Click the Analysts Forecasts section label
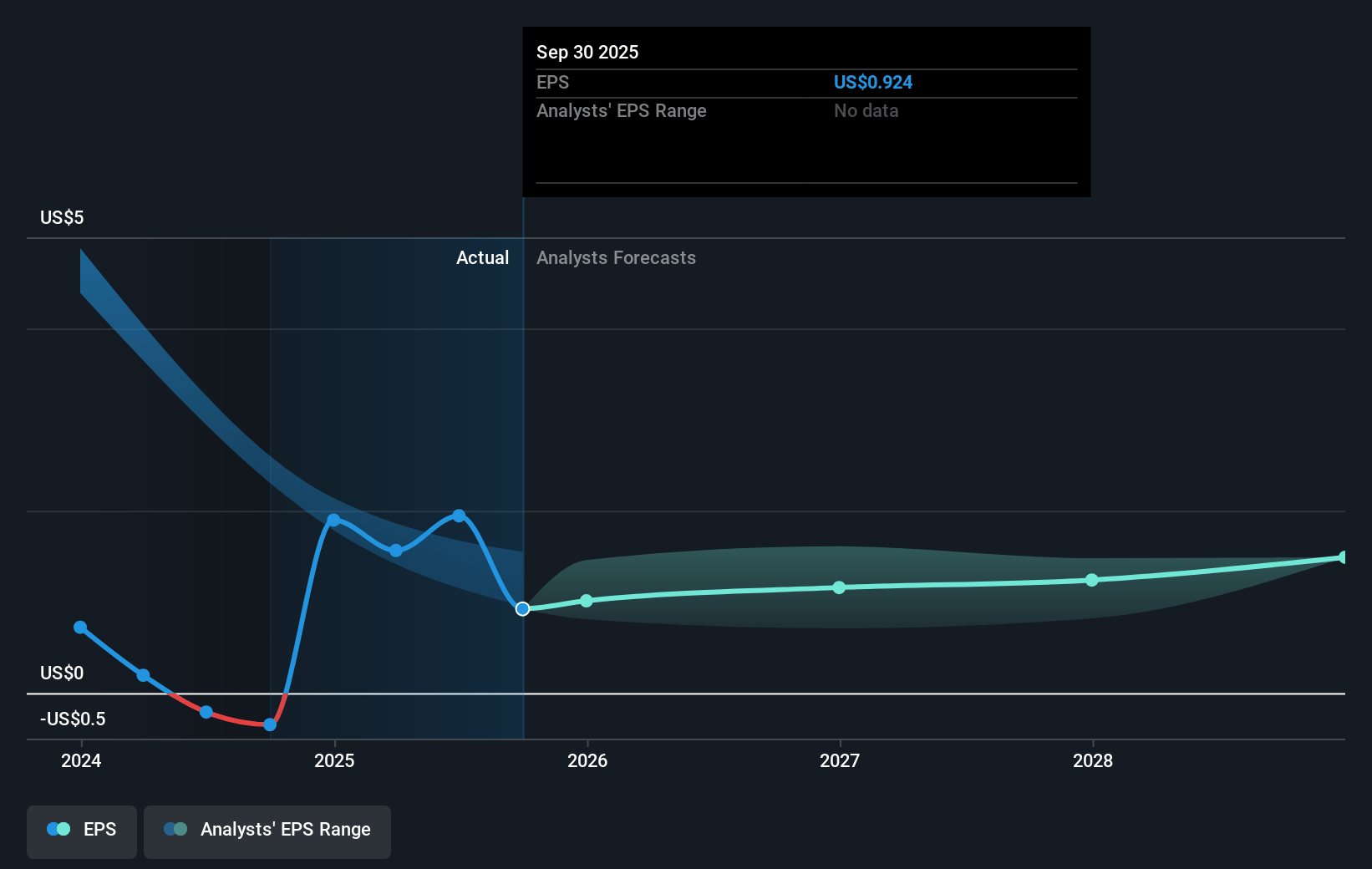This screenshot has width=1372, height=869. click(x=616, y=258)
